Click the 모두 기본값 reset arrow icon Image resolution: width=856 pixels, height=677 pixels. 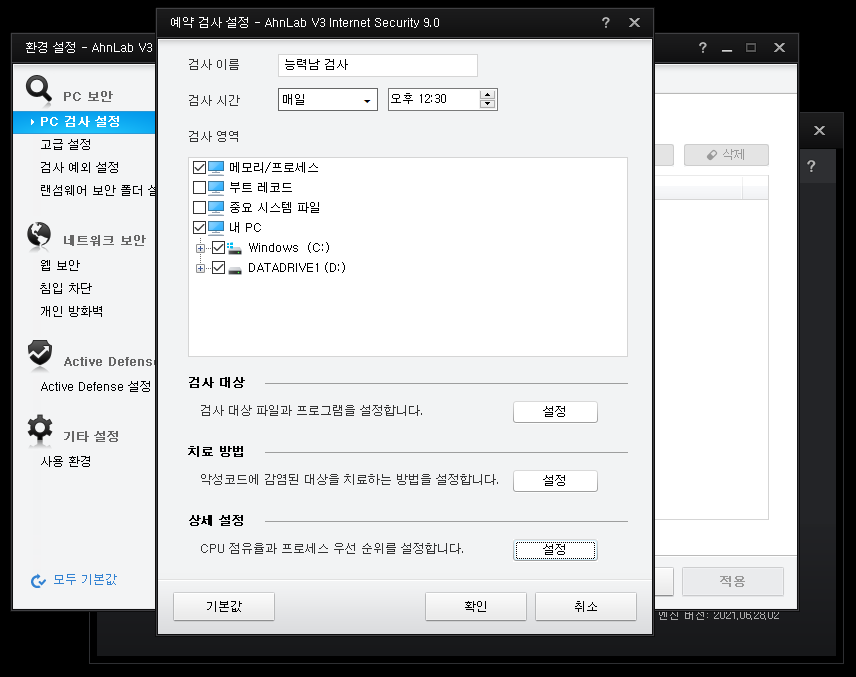coord(38,581)
